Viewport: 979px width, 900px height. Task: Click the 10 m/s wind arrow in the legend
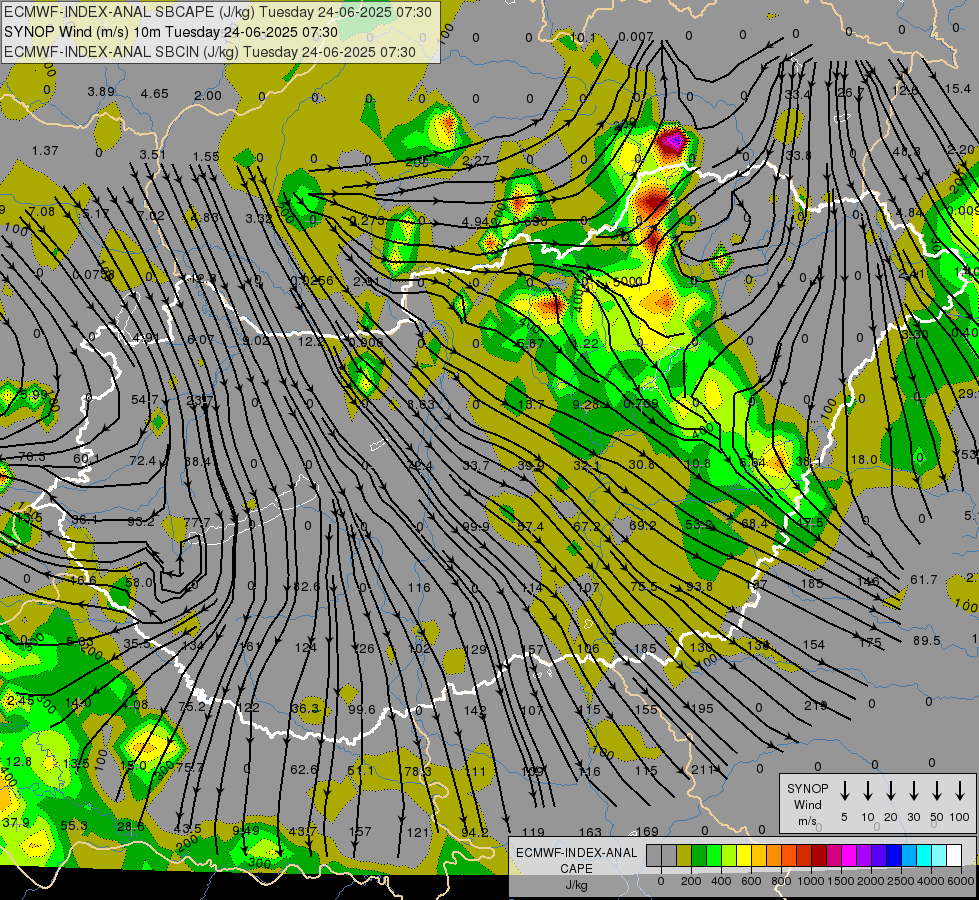(868, 791)
